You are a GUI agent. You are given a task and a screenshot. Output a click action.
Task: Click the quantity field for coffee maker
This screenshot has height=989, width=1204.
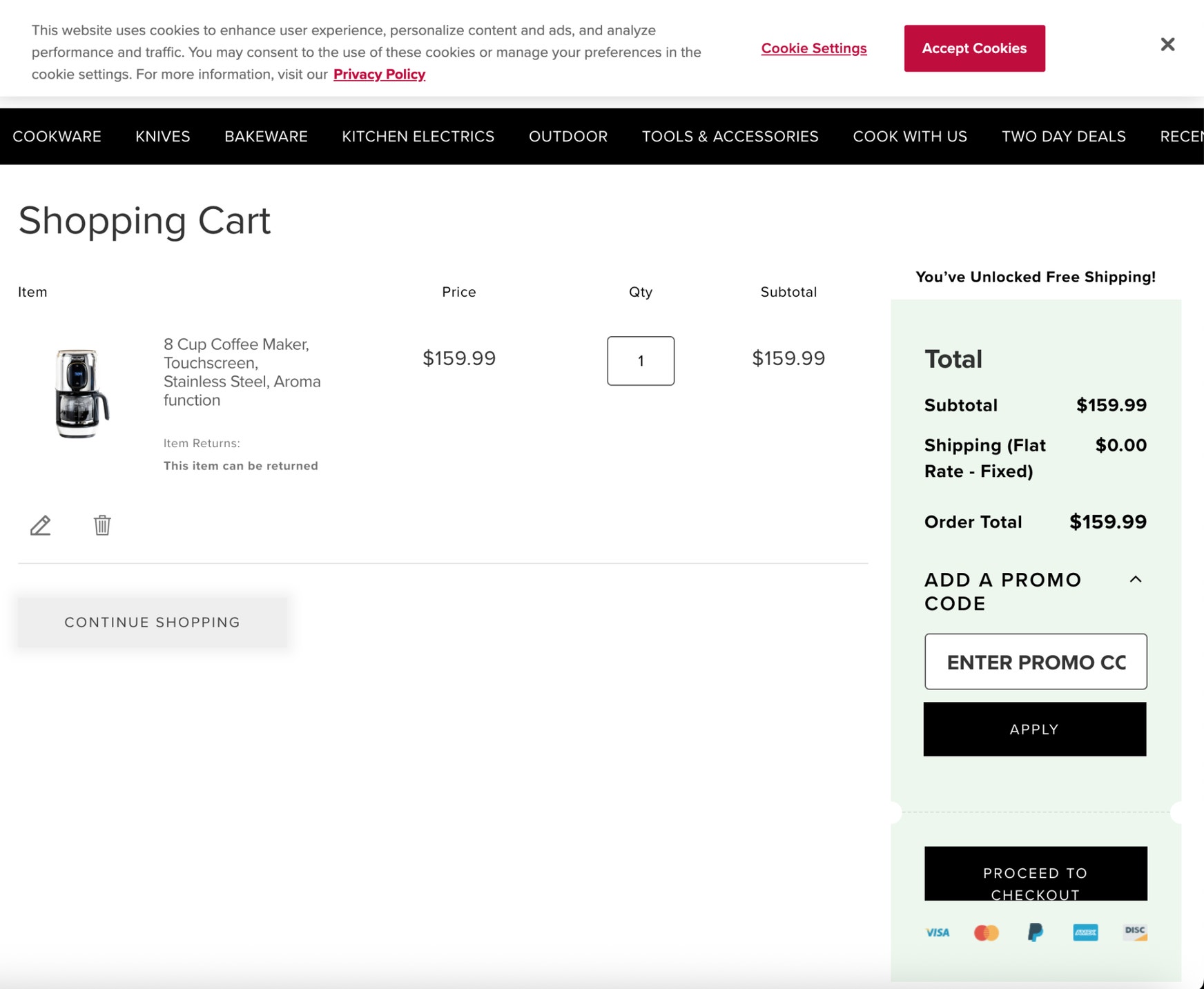click(641, 361)
